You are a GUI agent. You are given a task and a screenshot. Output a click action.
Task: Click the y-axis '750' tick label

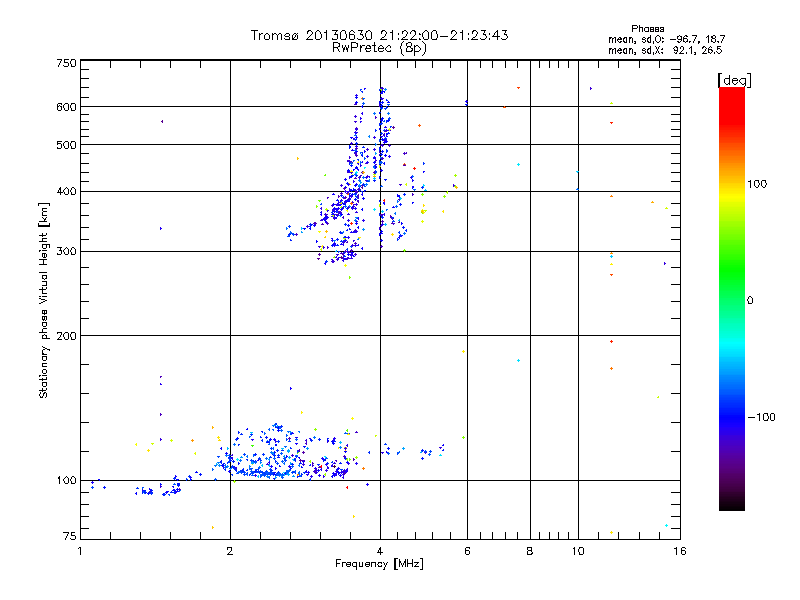[67, 63]
